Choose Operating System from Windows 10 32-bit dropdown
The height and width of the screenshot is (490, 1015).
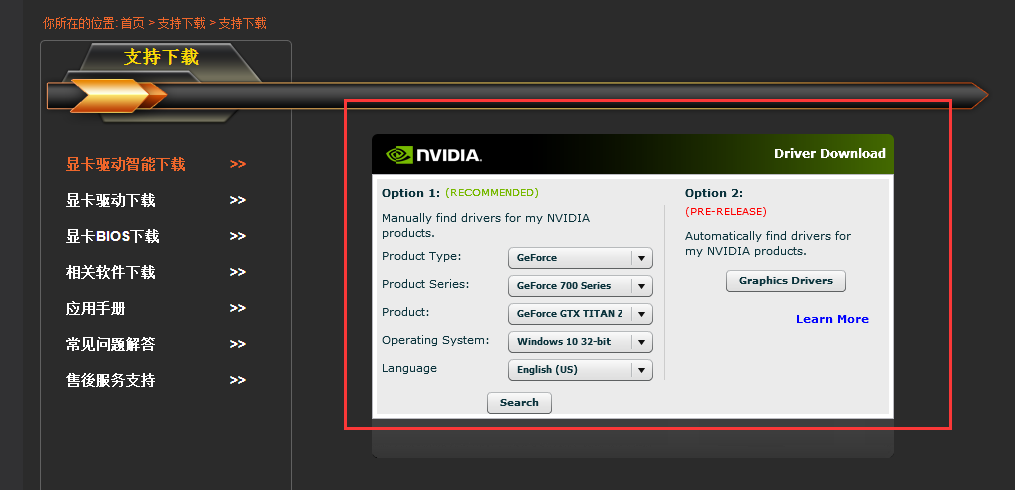580,342
